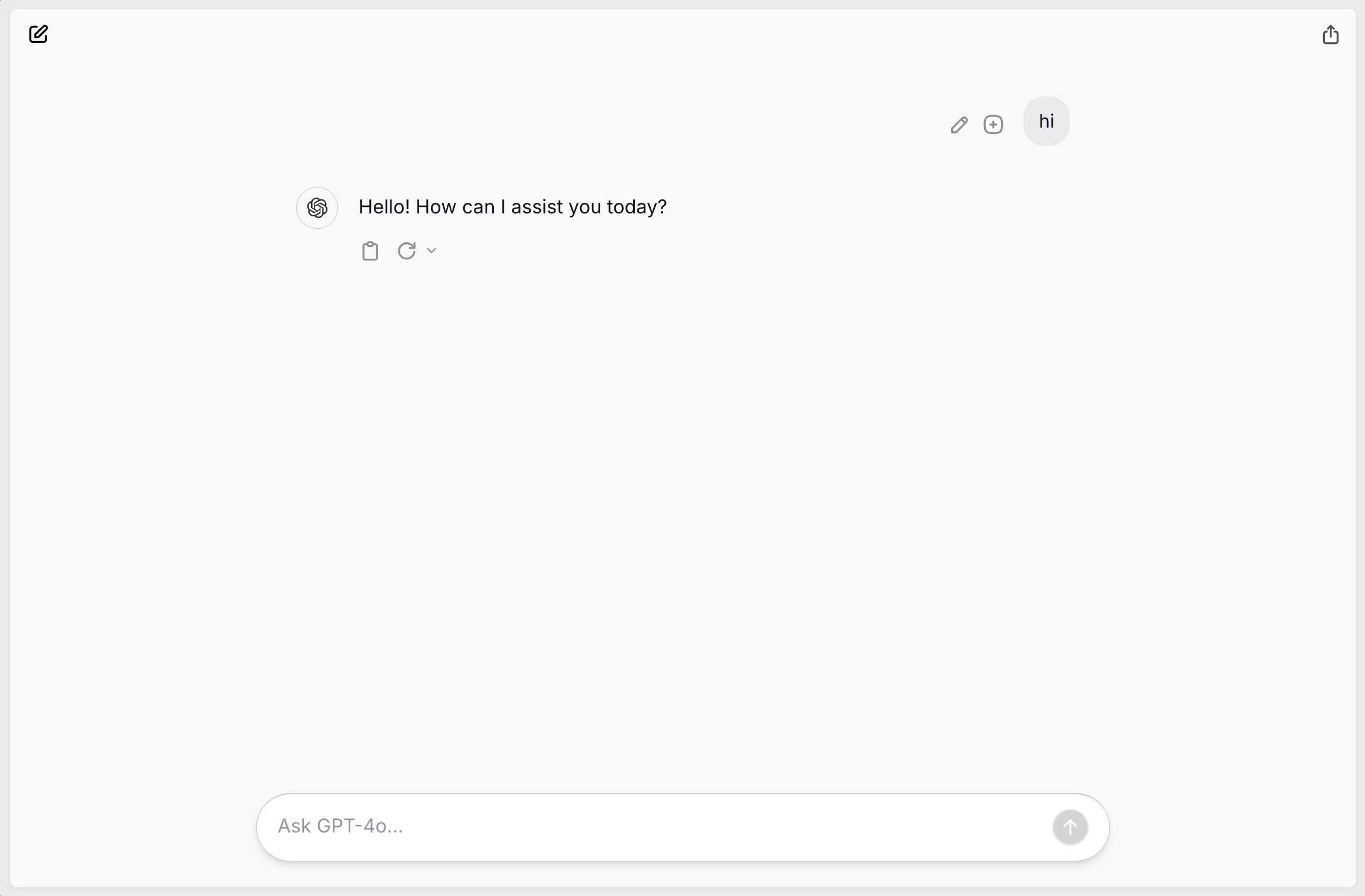The width and height of the screenshot is (1365, 896).
Task: Select the greeting "Hello! How can I assist you today?"
Action: (512, 207)
